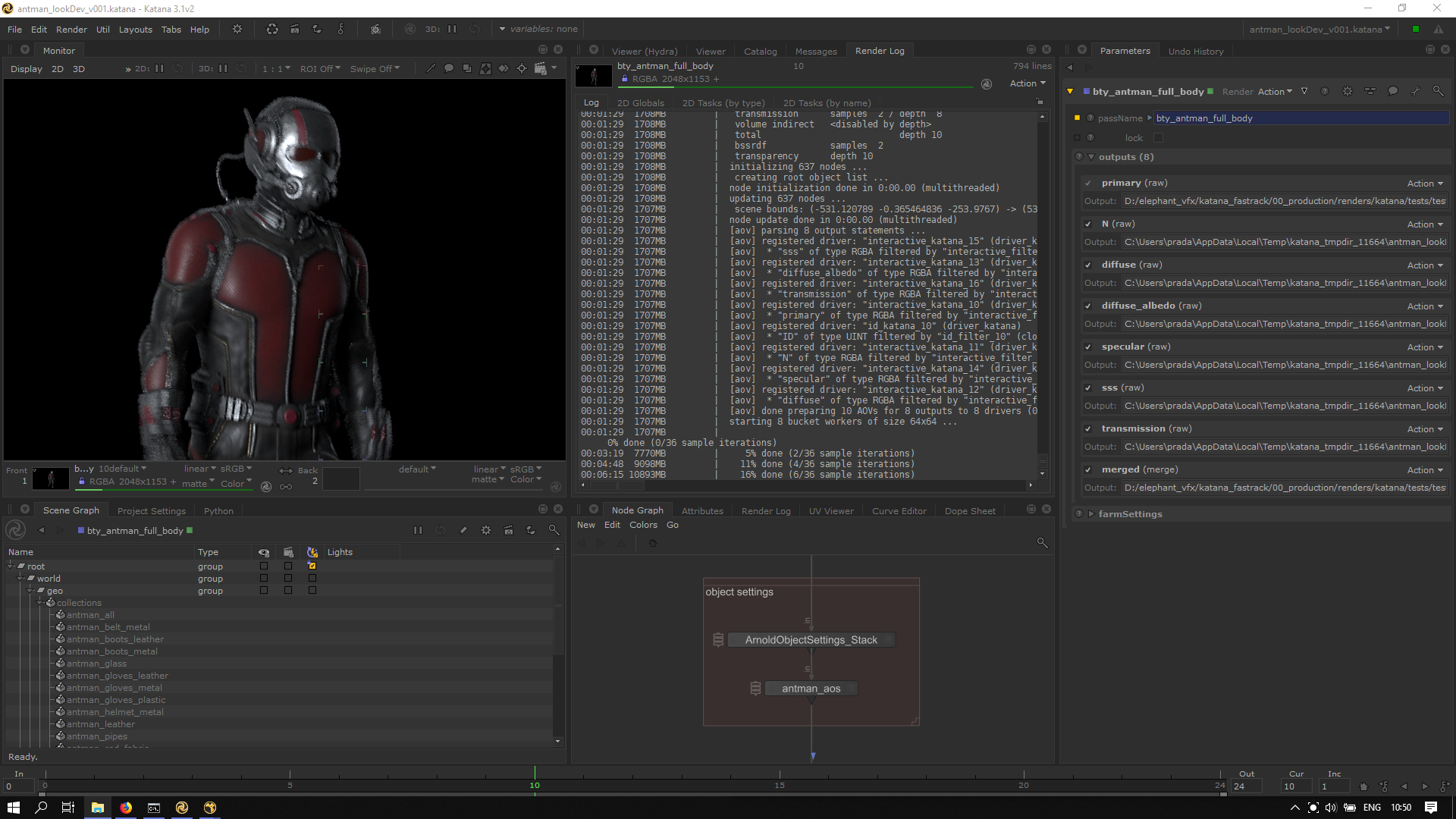
Task: Click the comment bubble icon in Parameters header
Action: [x=1393, y=91]
